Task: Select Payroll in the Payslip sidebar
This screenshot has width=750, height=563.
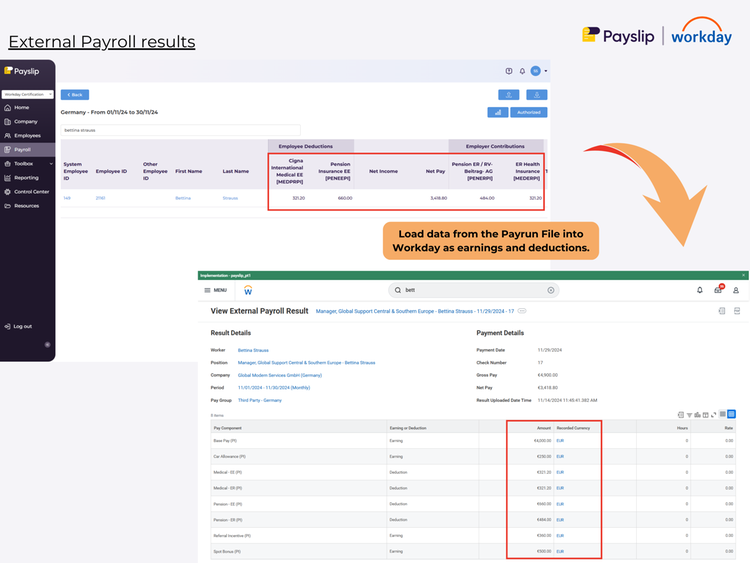Action: coord(21,149)
